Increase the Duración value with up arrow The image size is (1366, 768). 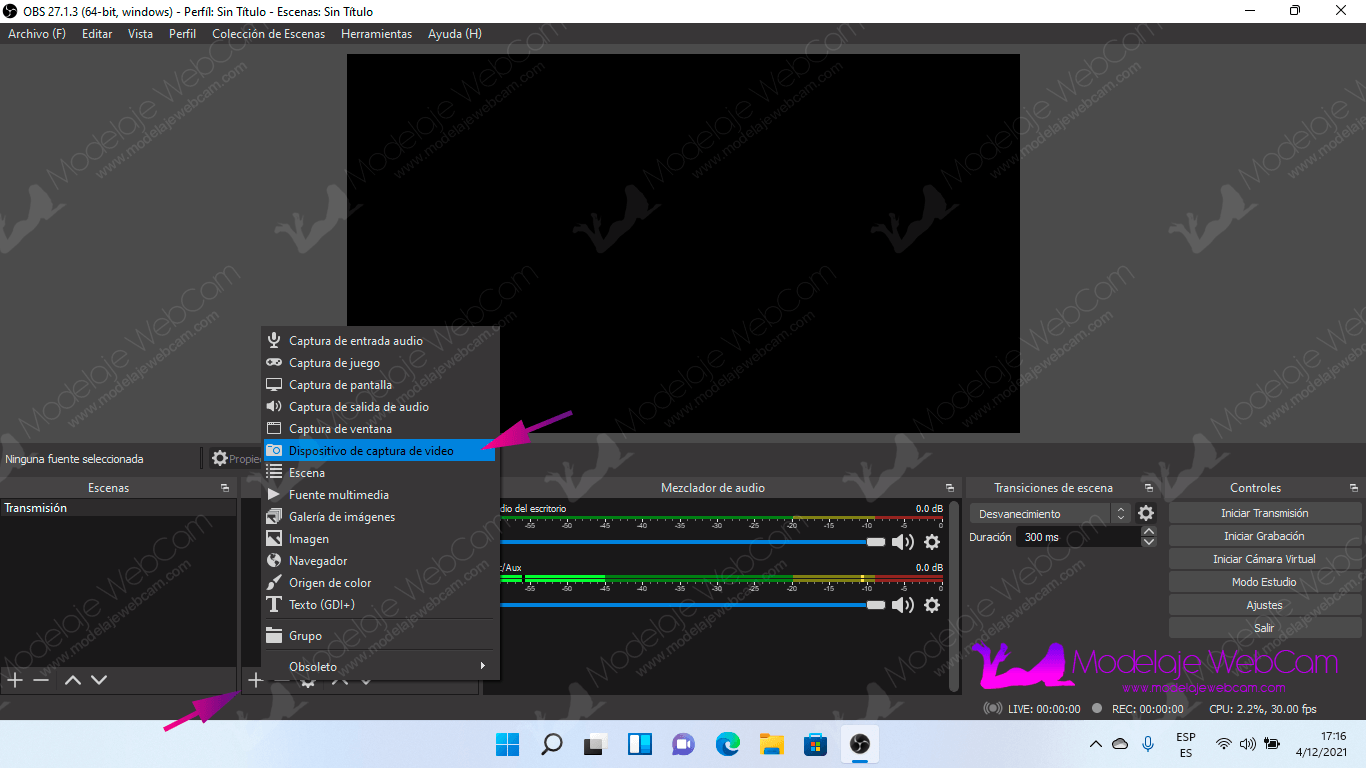(1148, 532)
